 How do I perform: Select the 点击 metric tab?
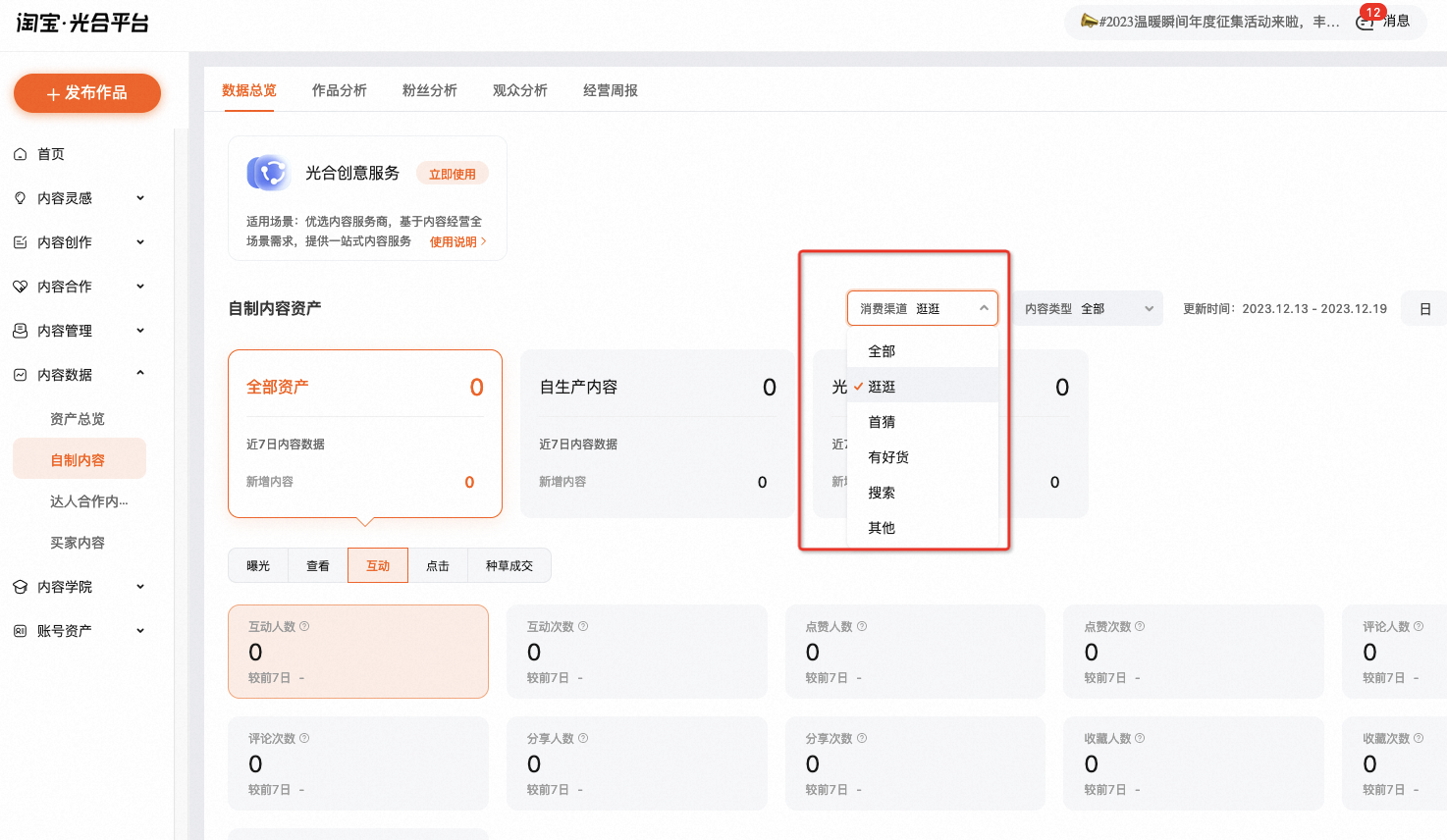click(438, 565)
